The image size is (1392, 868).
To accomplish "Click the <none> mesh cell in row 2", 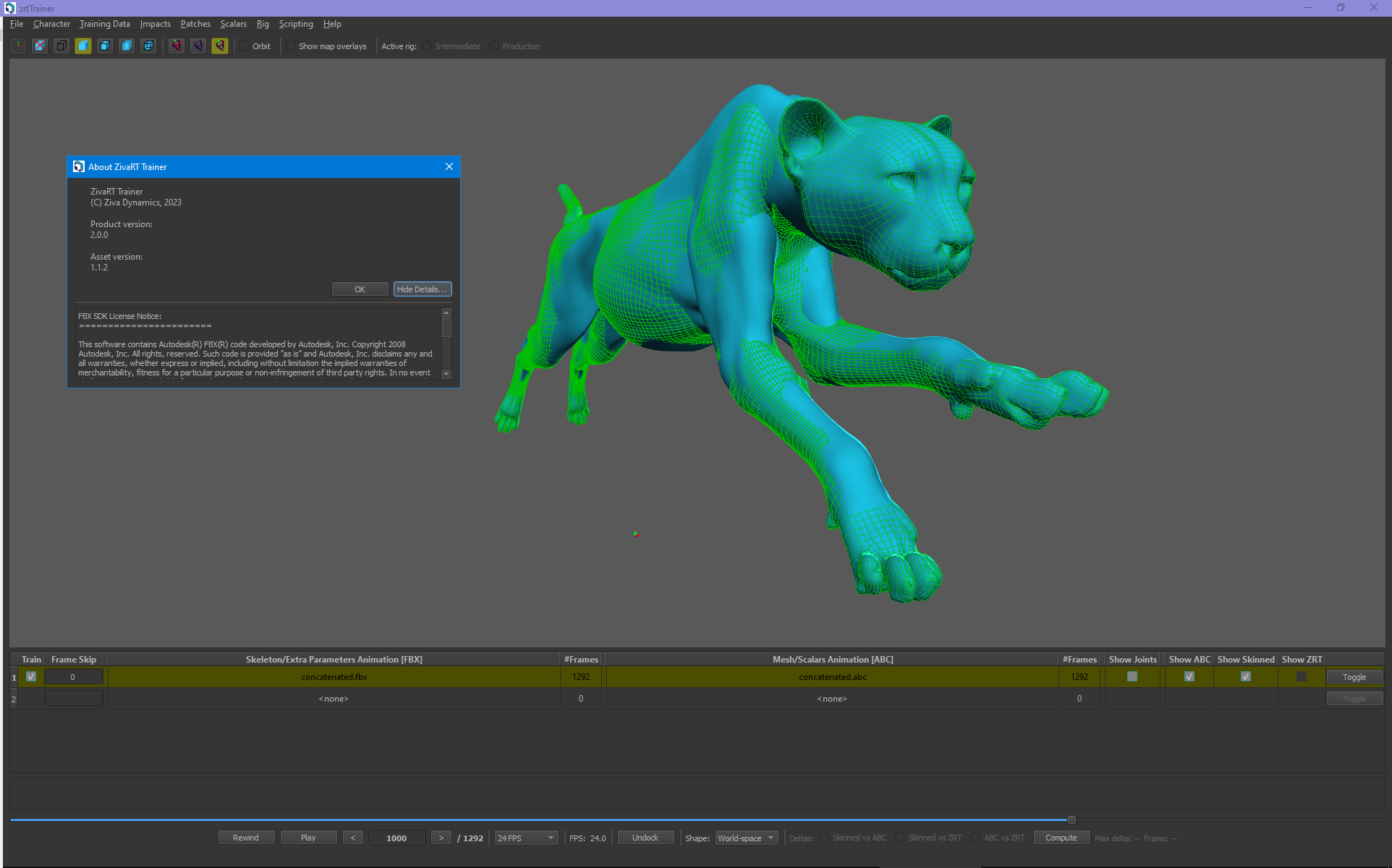I will click(x=832, y=699).
